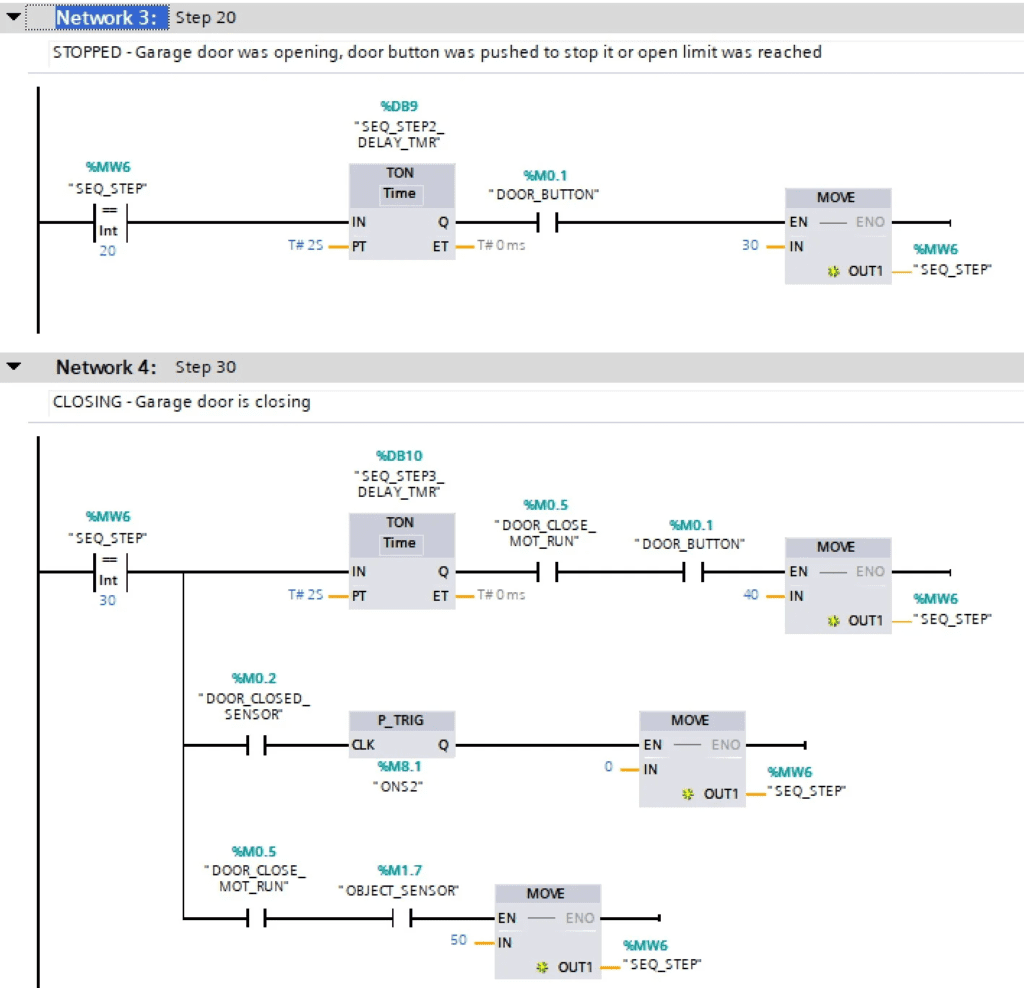Viewport: 1024px width, 988px height.
Task: Click the IN value 40 of MOVE
Action: tap(750, 594)
